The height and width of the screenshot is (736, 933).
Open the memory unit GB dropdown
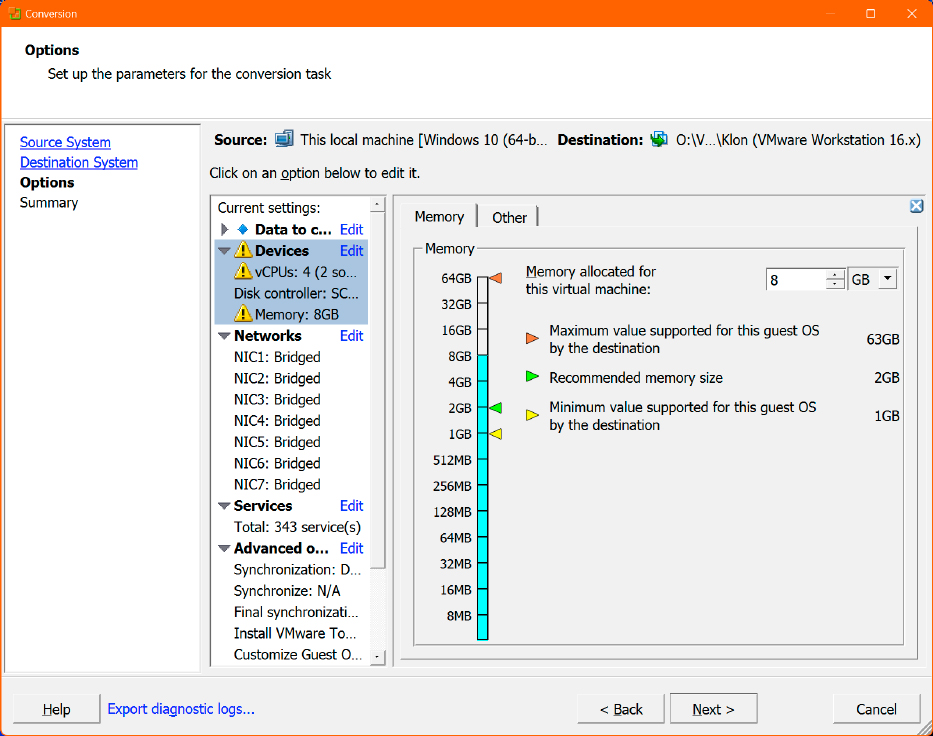[x=887, y=278]
